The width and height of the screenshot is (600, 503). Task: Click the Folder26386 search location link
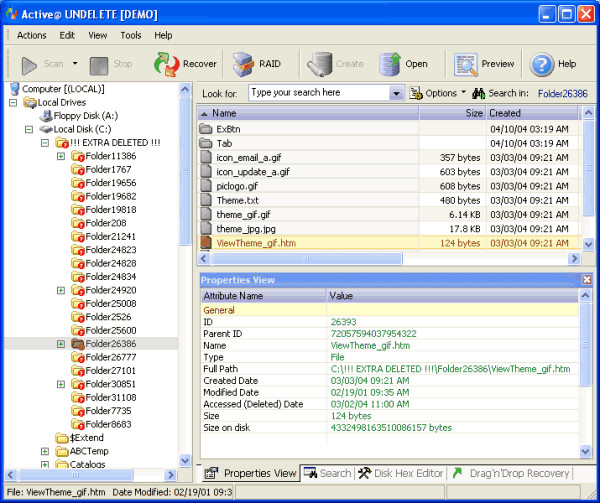562,93
